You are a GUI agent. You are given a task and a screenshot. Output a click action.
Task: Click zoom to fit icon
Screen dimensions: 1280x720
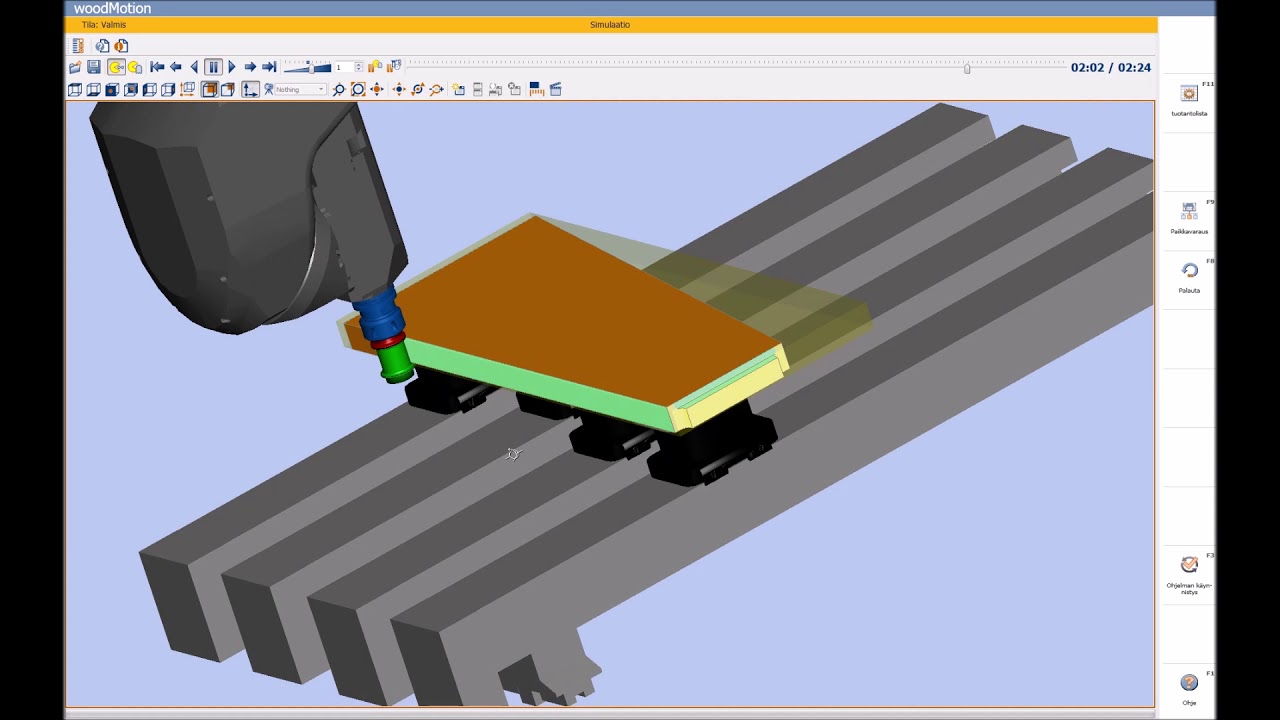point(358,89)
